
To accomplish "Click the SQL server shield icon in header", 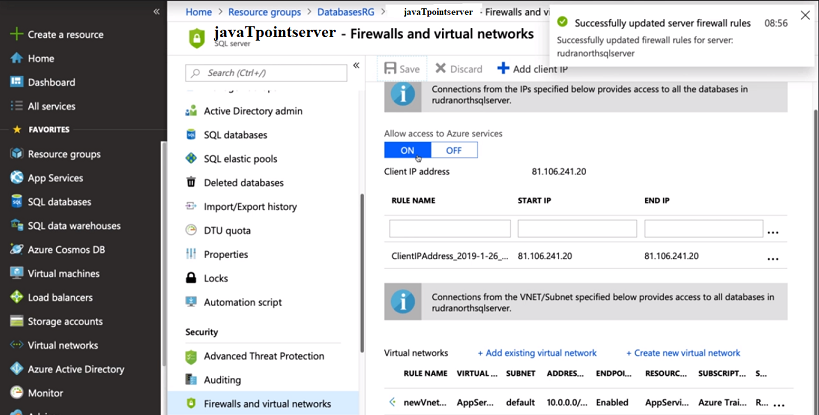I will (197, 39).
